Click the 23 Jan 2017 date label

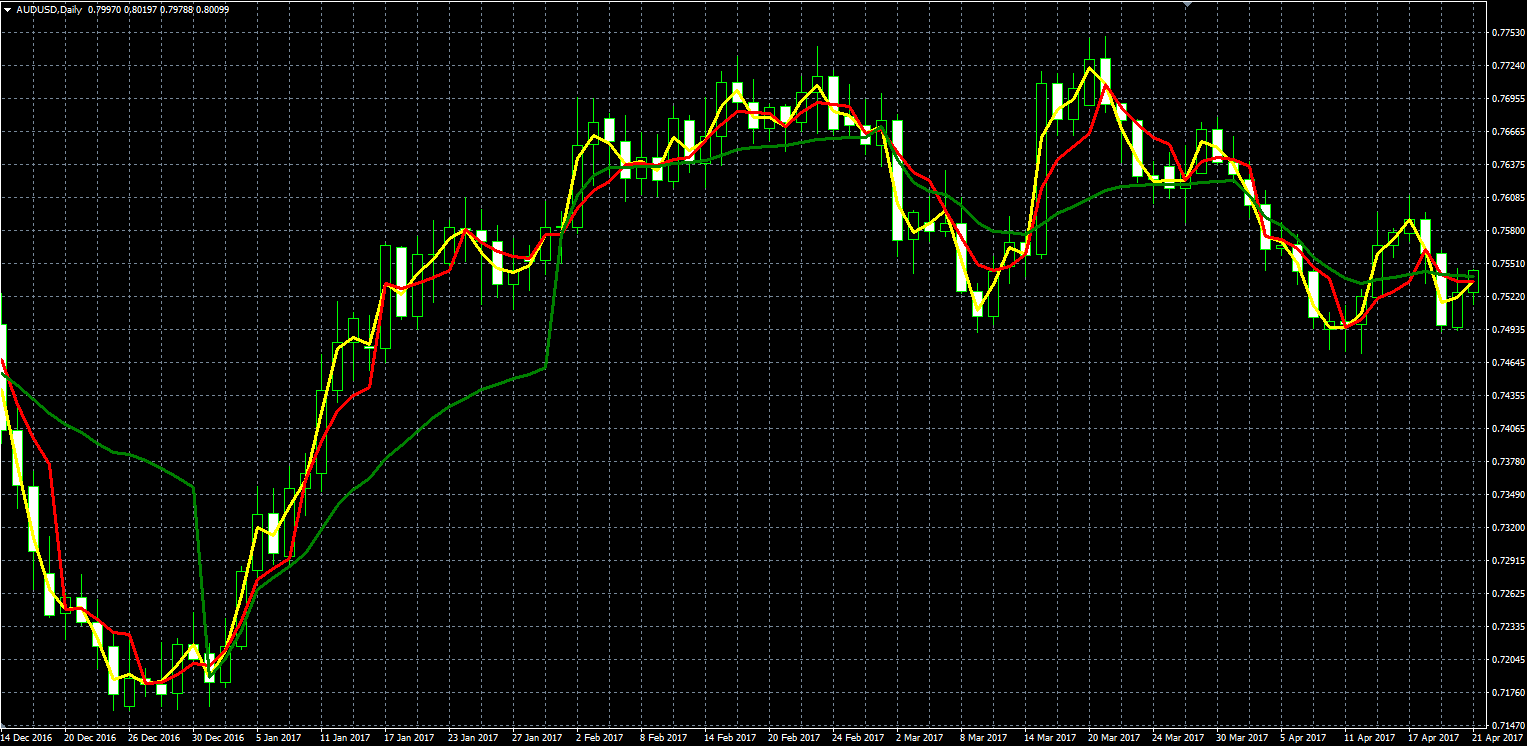(x=473, y=738)
